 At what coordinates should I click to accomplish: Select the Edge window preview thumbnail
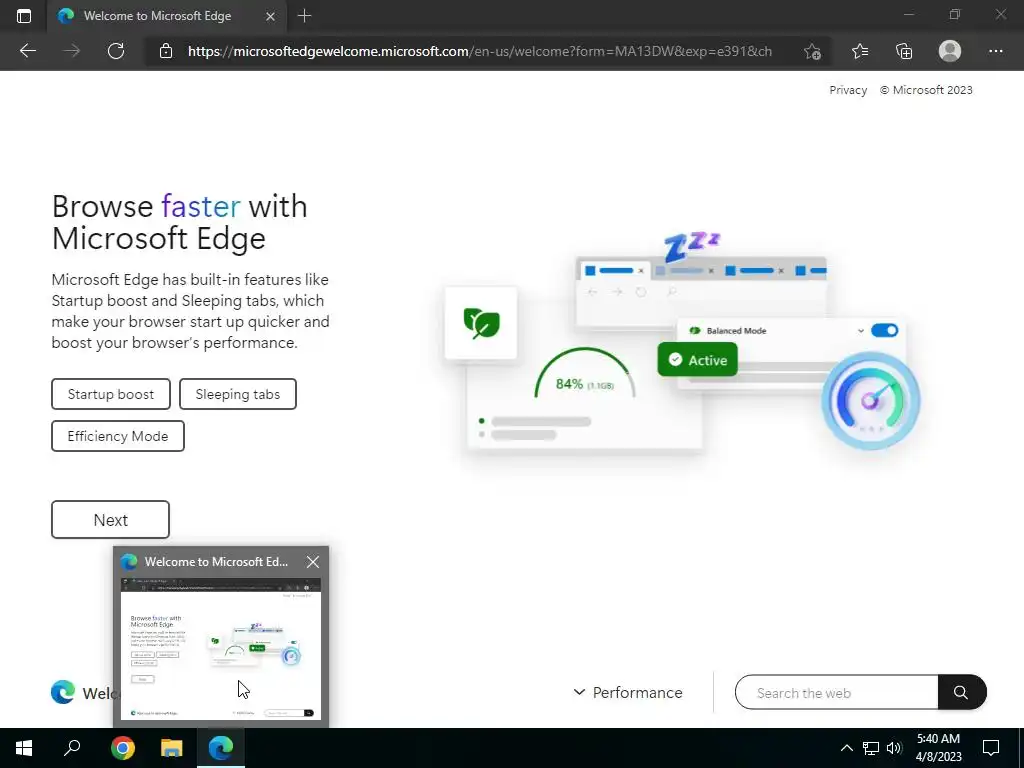(x=221, y=649)
